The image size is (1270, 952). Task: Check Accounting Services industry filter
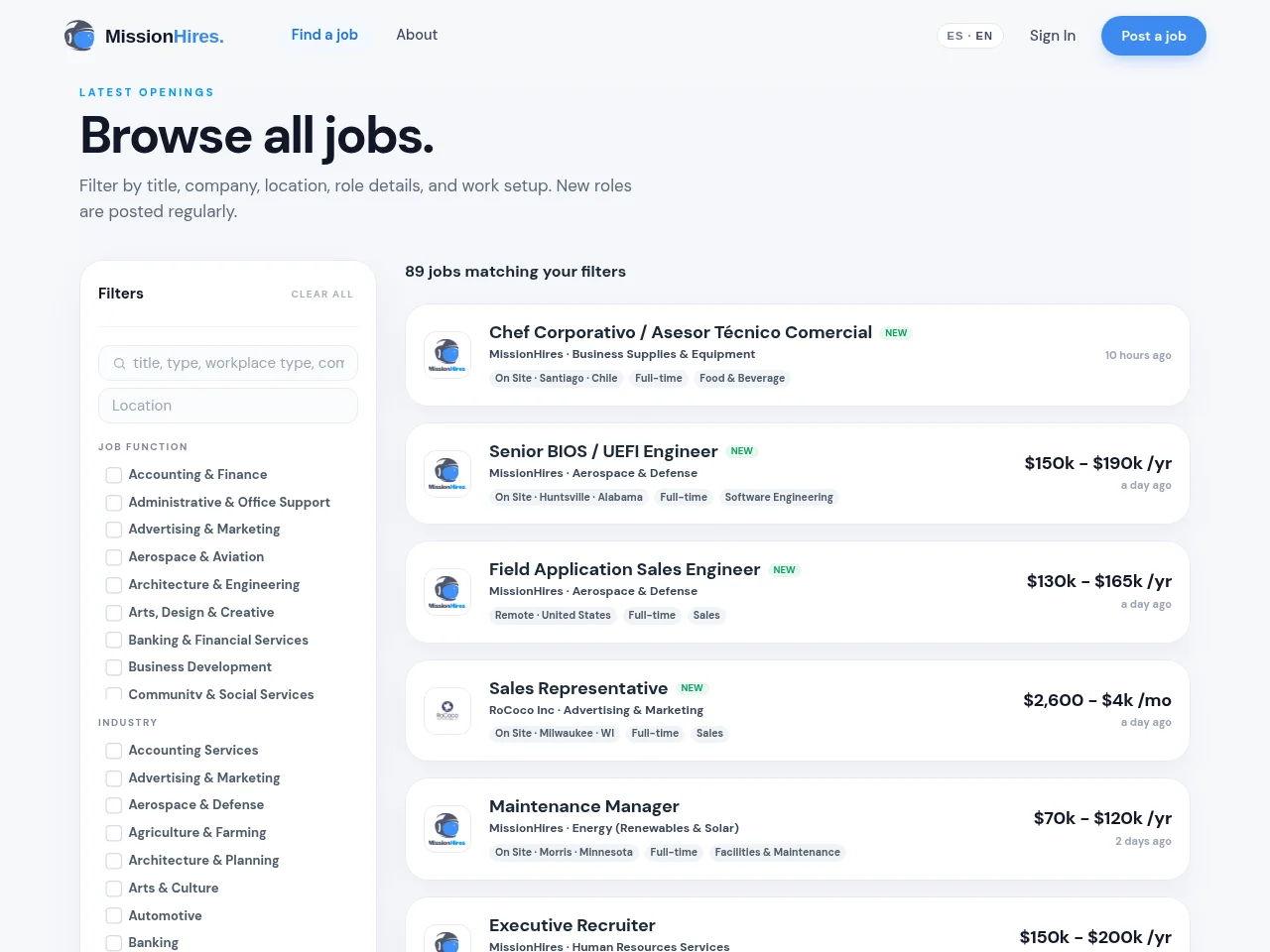pos(114,751)
